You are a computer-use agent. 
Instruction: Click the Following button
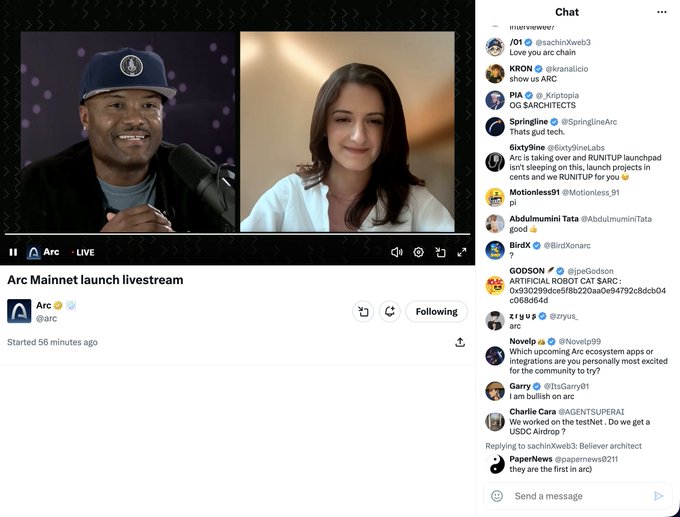(436, 311)
